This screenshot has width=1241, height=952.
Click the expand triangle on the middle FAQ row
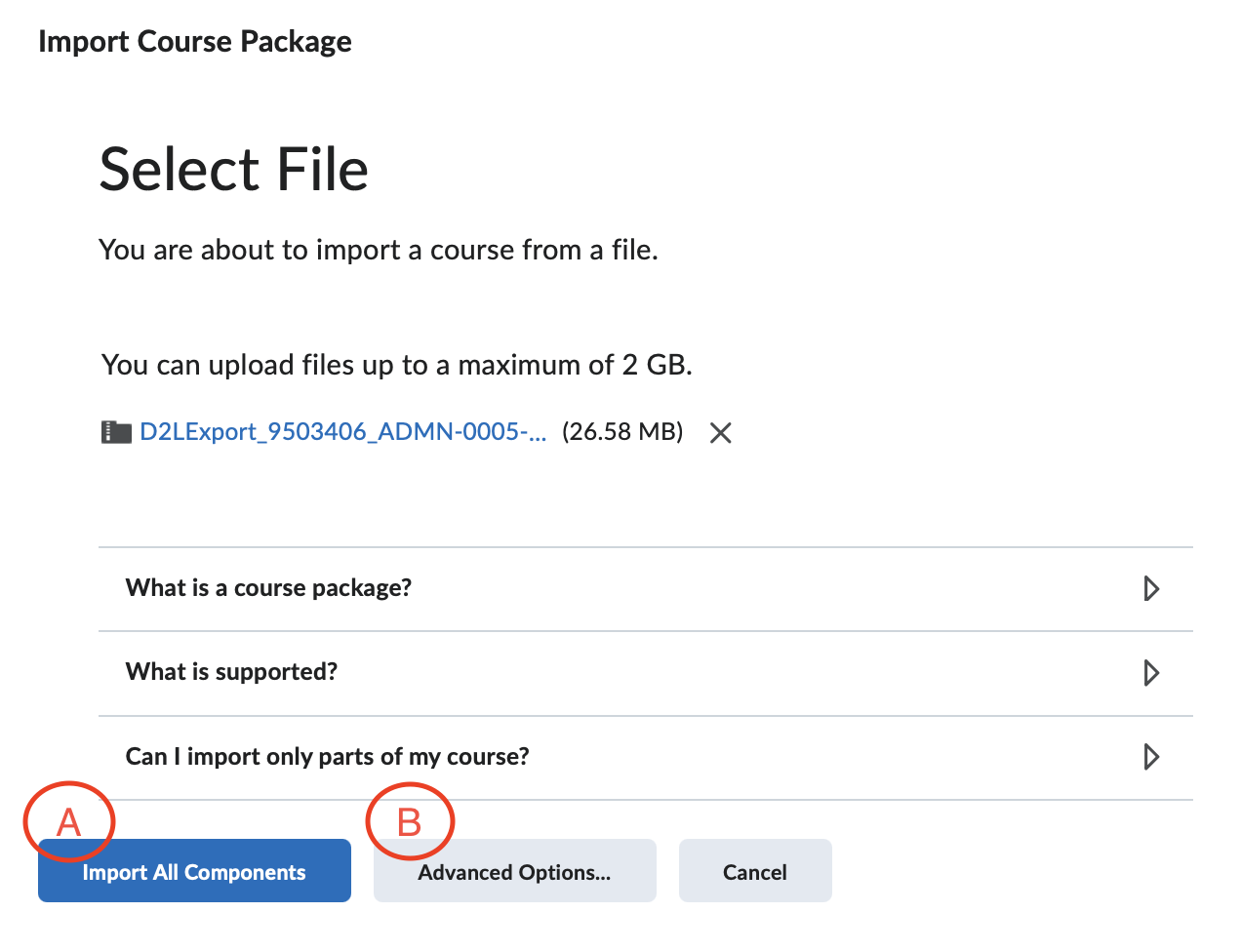1152,673
